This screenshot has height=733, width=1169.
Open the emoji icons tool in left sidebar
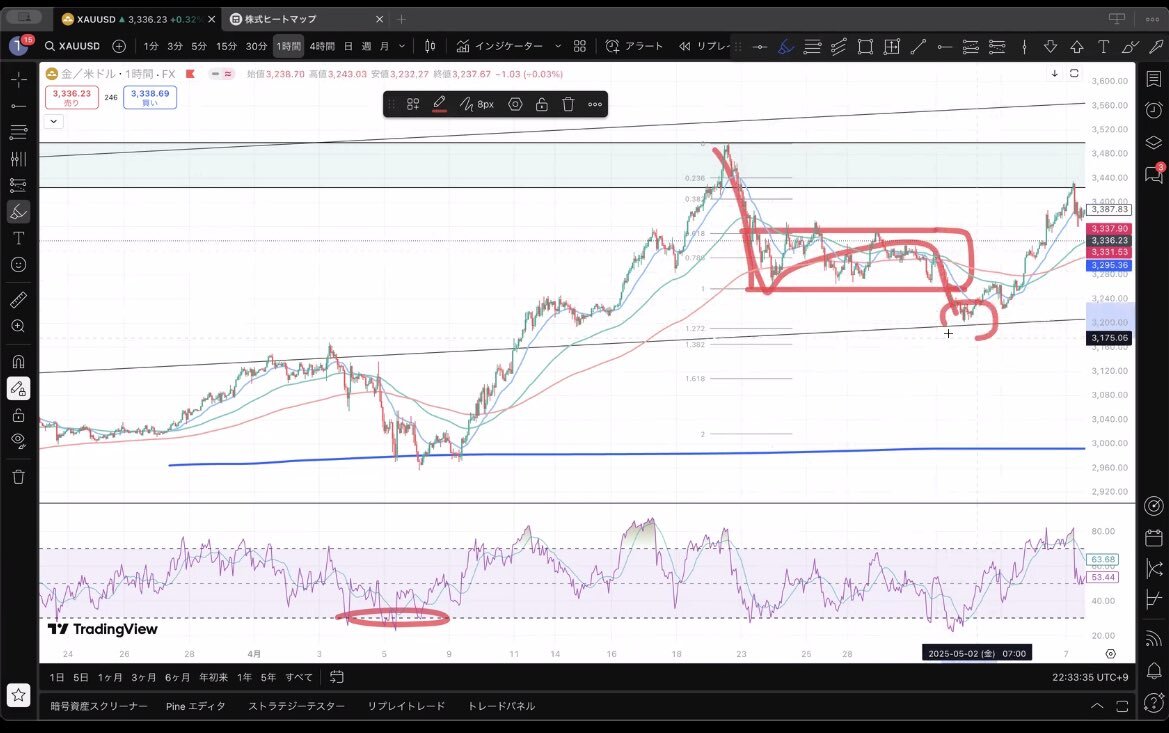click(19, 265)
